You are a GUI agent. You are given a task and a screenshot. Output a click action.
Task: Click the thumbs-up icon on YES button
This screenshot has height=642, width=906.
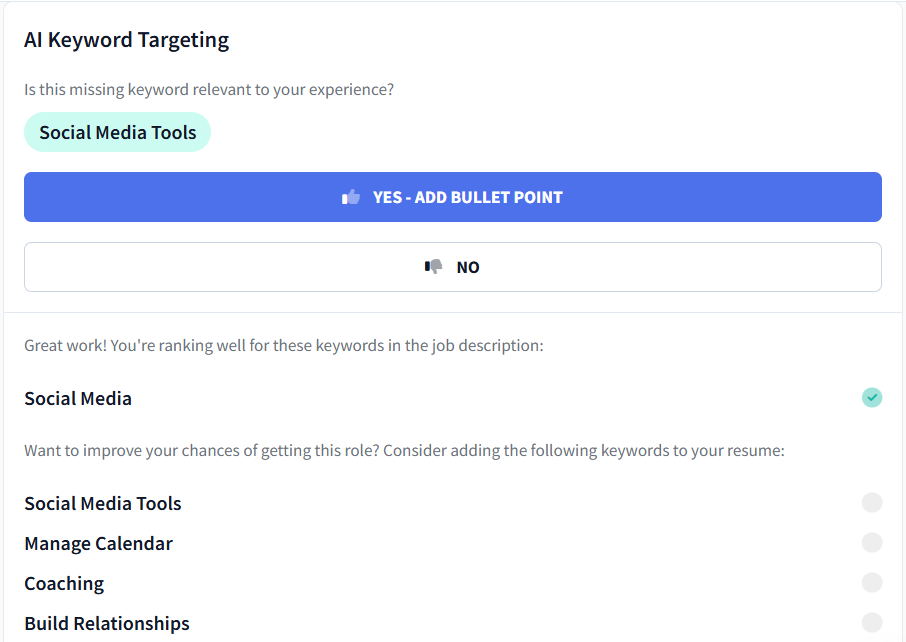click(x=352, y=196)
